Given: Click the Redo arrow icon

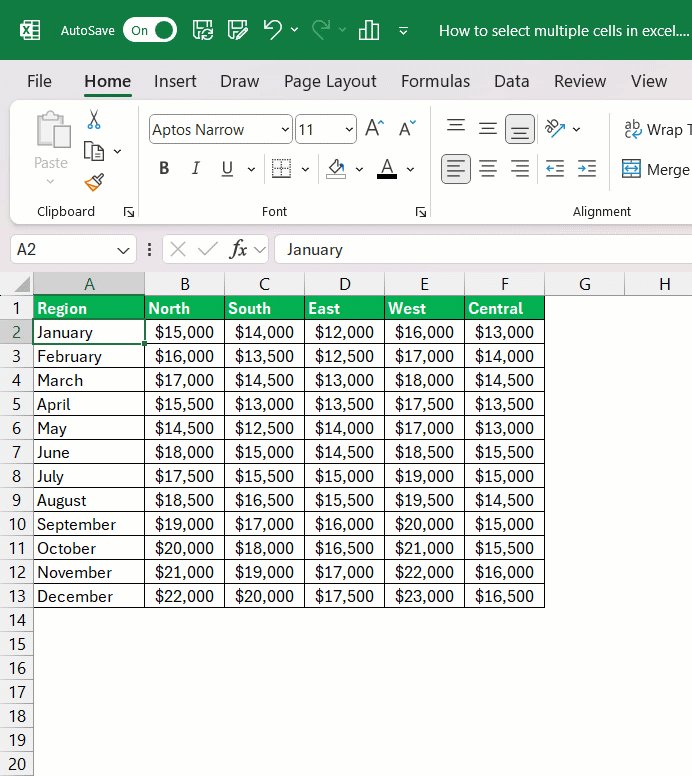Looking at the screenshot, I should coord(322,30).
